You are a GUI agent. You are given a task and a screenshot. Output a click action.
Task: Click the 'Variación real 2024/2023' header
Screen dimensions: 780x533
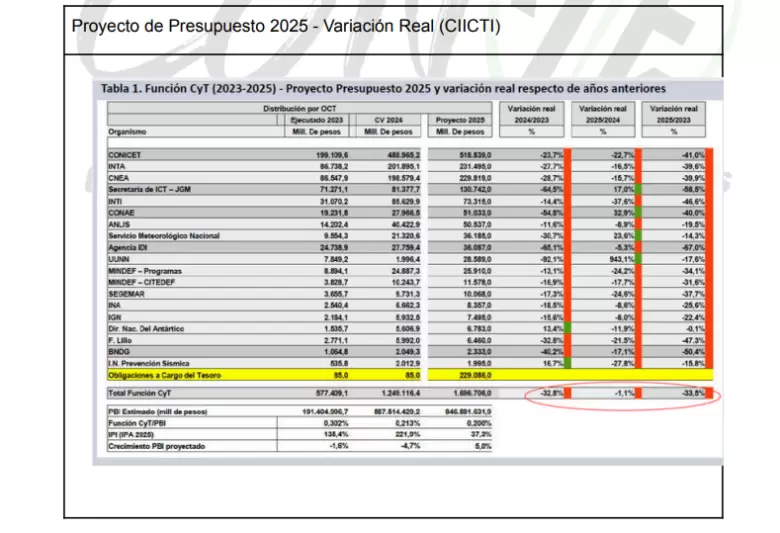pos(531,114)
